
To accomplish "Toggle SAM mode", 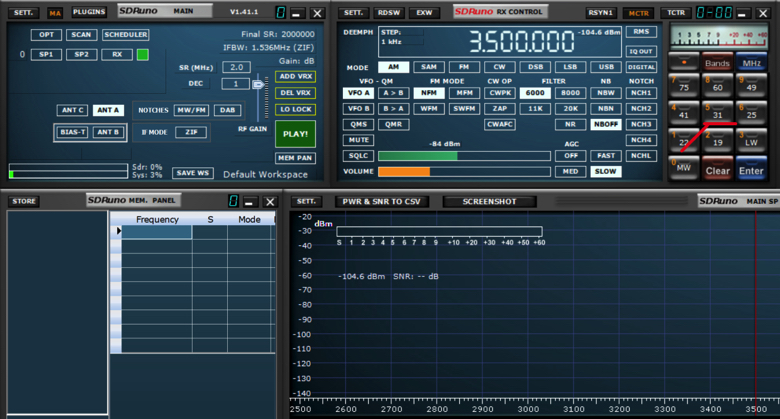I will 429,67.
